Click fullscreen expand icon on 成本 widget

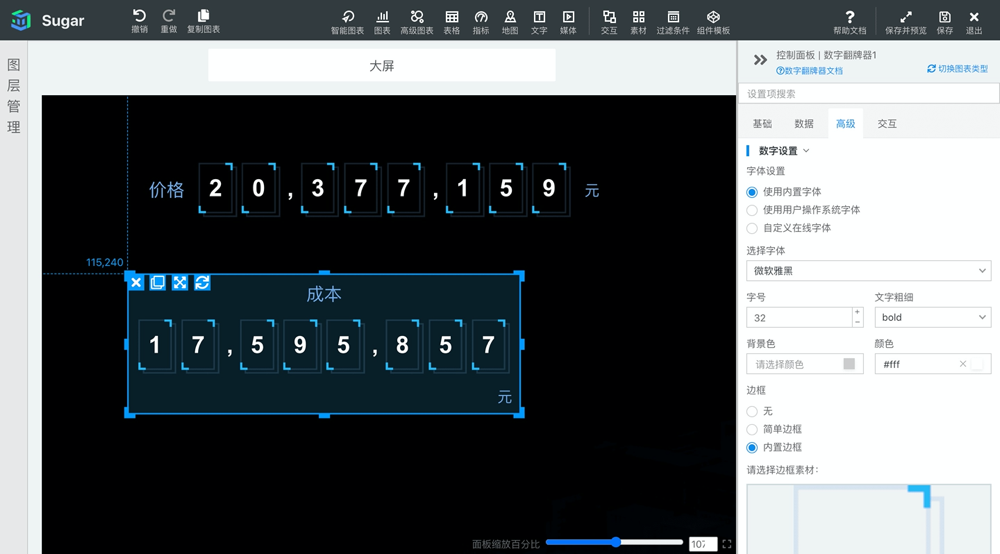[x=180, y=282]
